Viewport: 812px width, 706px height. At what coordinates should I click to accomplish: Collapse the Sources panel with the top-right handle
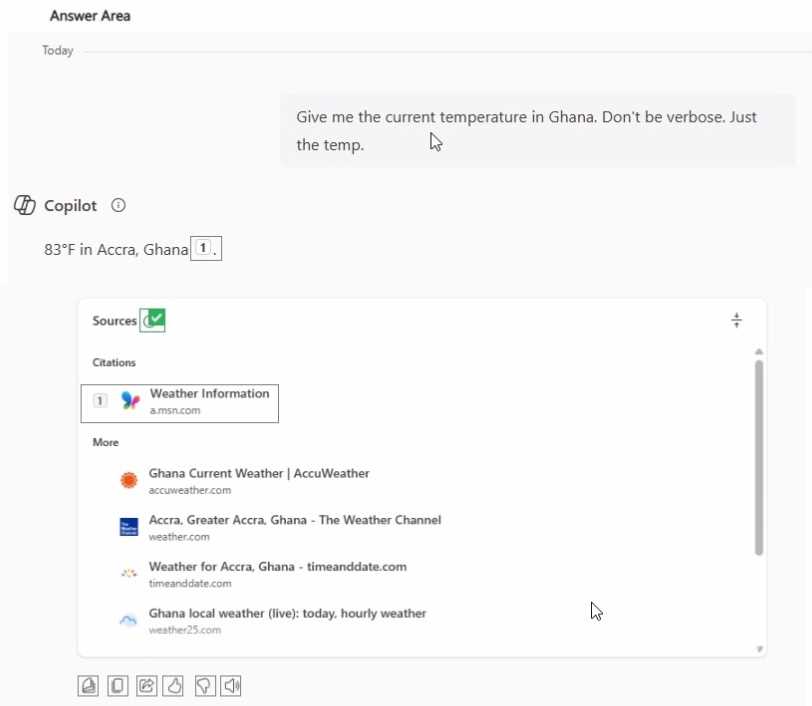click(x=736, y=319)
